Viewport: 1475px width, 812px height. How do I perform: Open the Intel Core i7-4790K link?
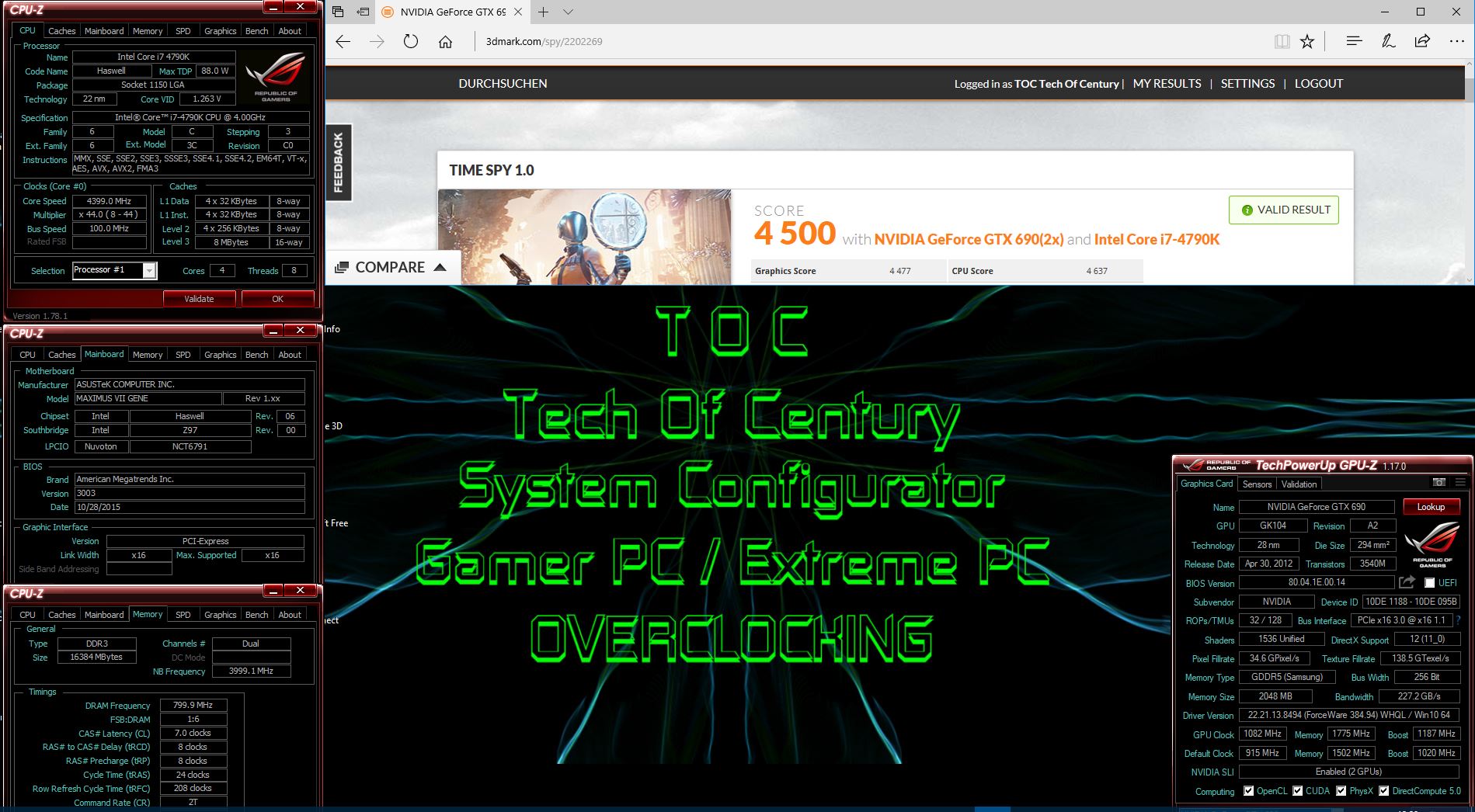(1157, 240)
